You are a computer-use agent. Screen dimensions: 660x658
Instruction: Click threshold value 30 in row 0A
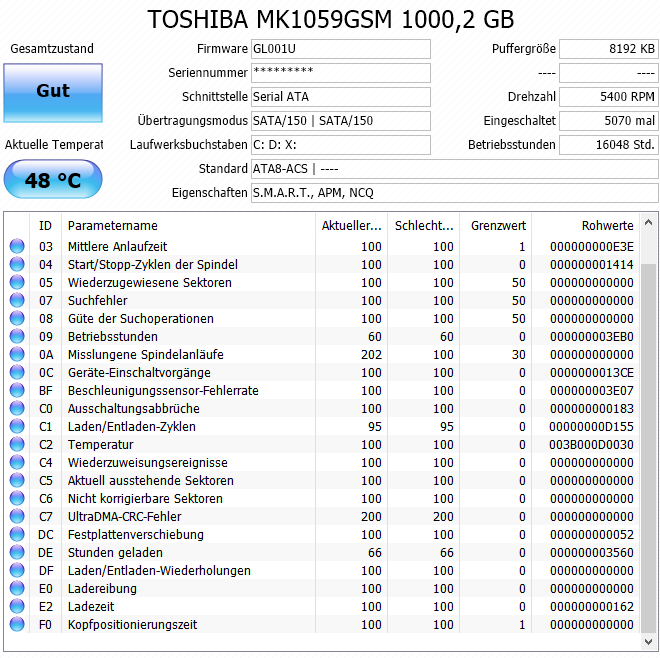pyautogui.click(x=519, y=354)
